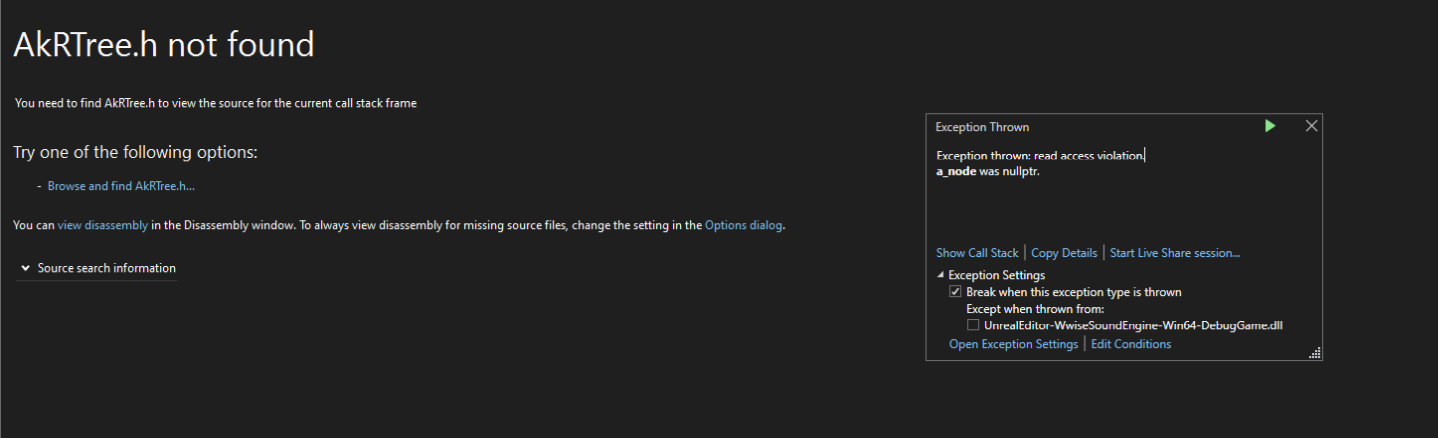Click the 'view disassembly' link

point(103,225)
